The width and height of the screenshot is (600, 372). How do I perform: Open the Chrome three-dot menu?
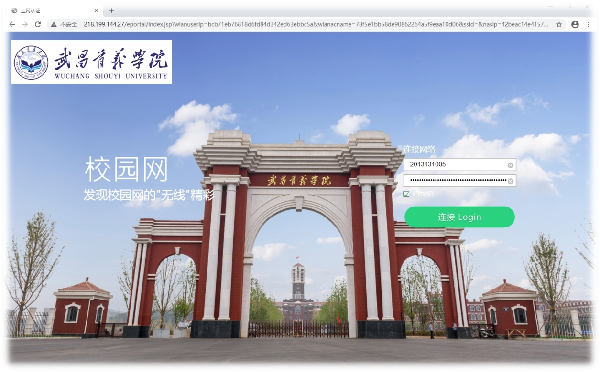click(588, 24)
